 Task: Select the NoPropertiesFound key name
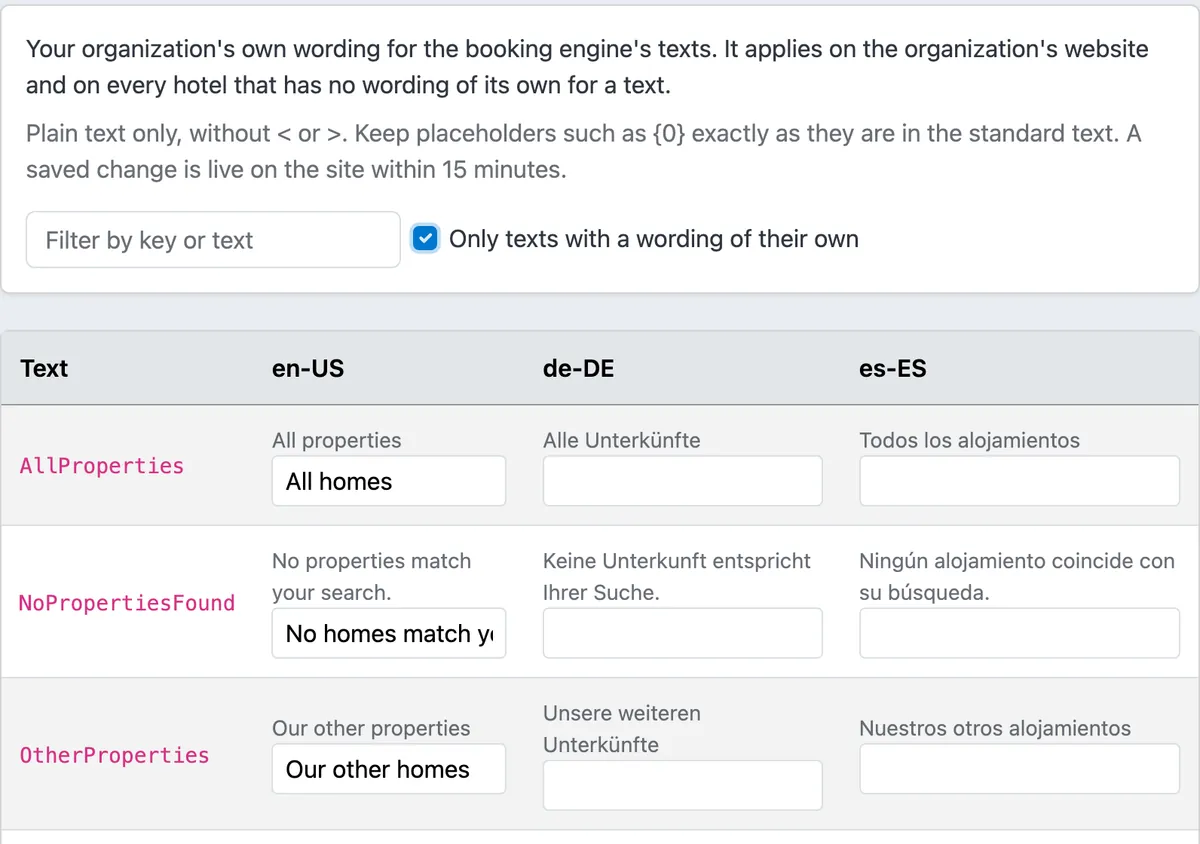pos(127,603)
